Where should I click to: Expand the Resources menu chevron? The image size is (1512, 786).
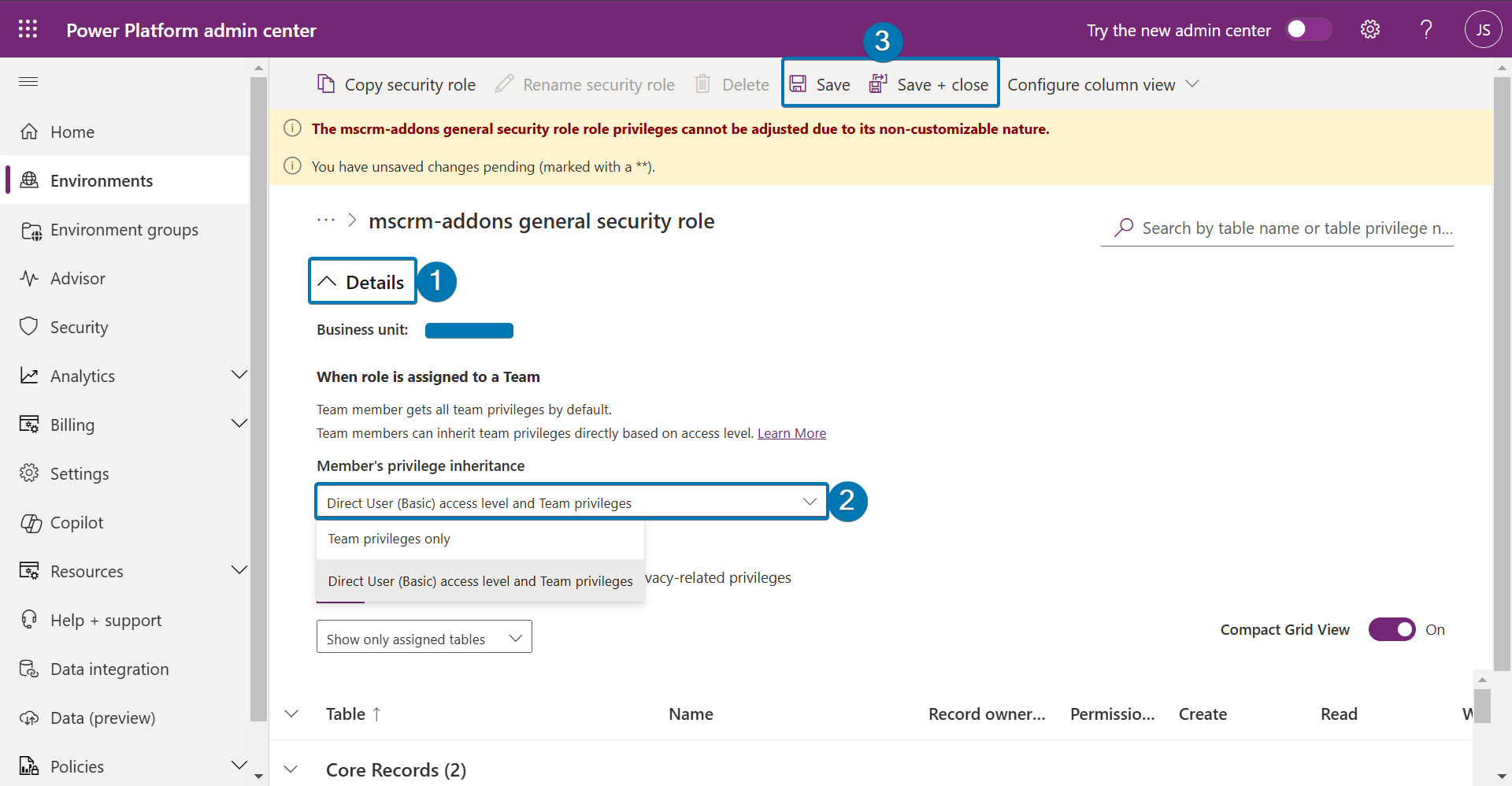[x=239, y=570]
